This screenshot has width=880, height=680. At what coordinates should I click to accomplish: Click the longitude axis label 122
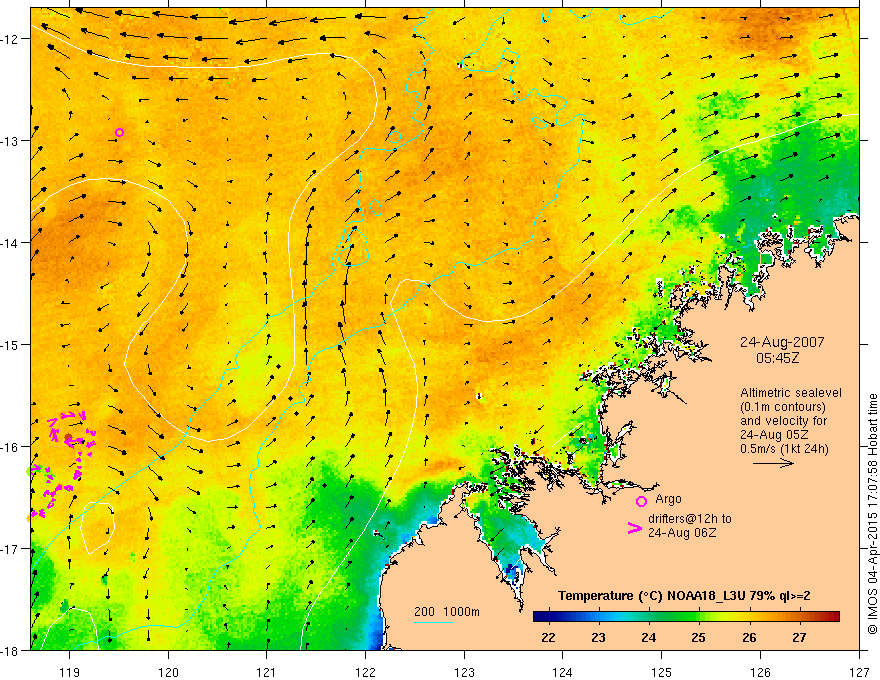pos(365,672)
